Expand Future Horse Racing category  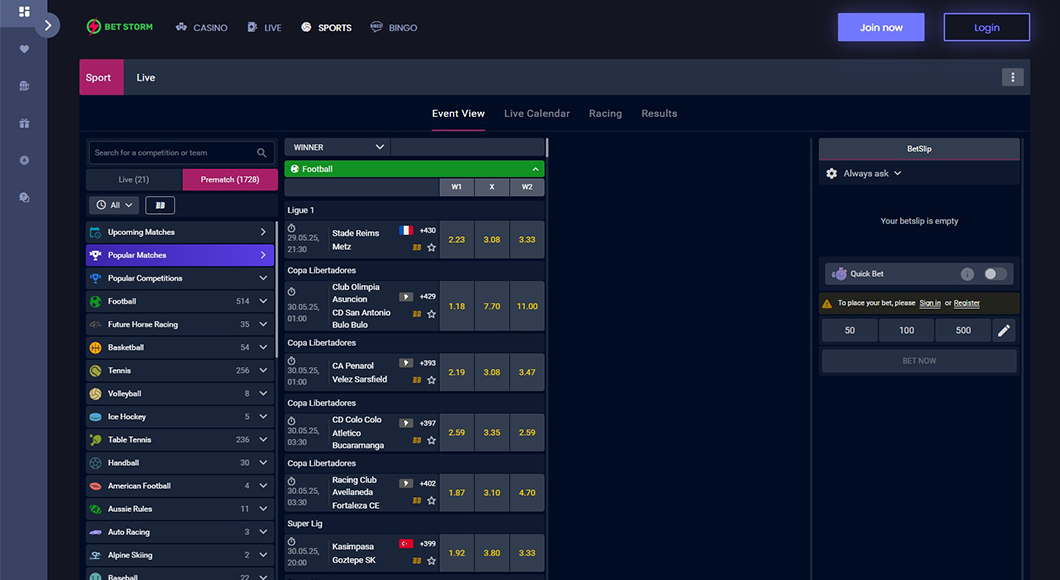click(180, 324)
